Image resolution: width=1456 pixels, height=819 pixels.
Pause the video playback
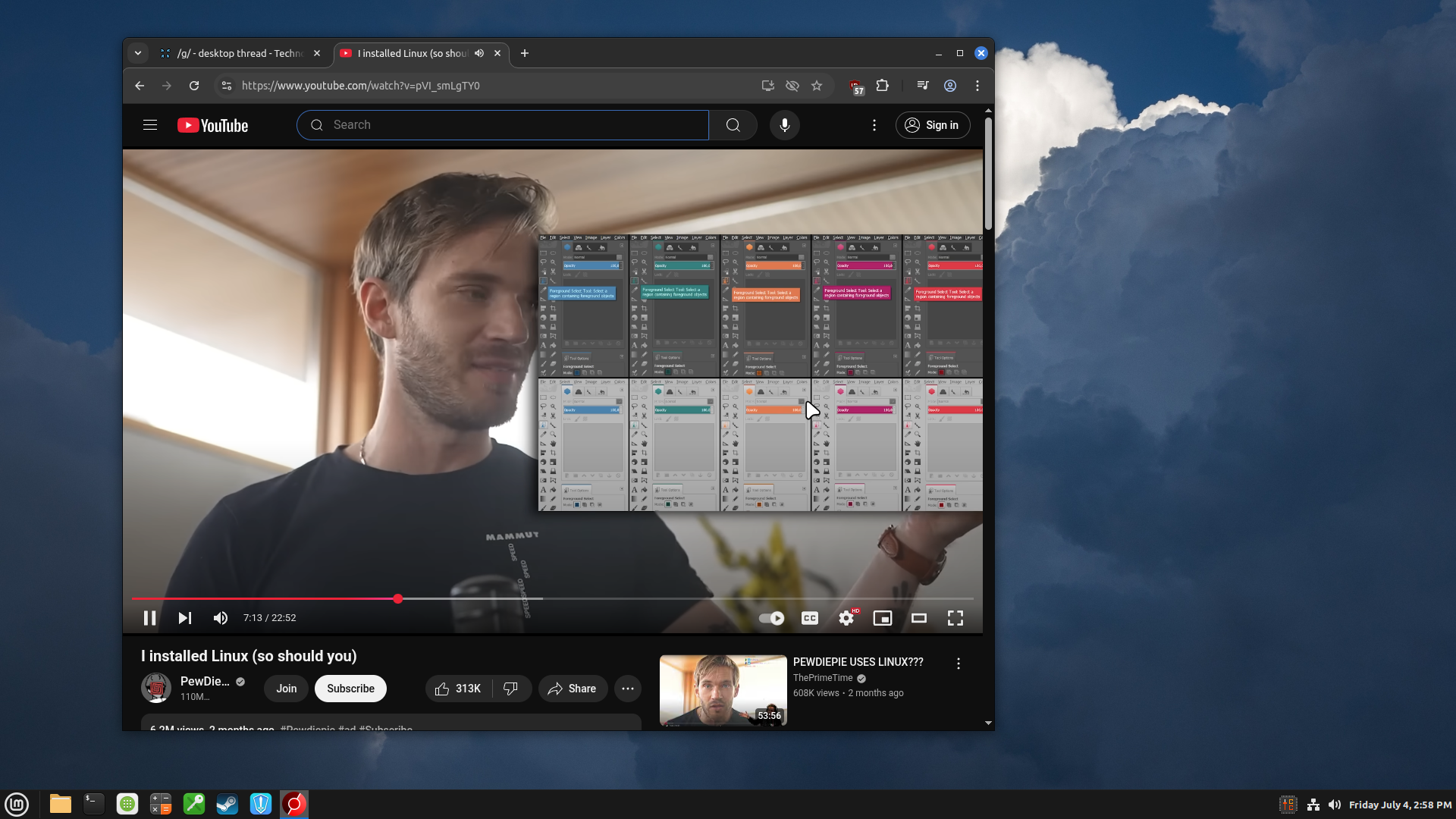149,618
